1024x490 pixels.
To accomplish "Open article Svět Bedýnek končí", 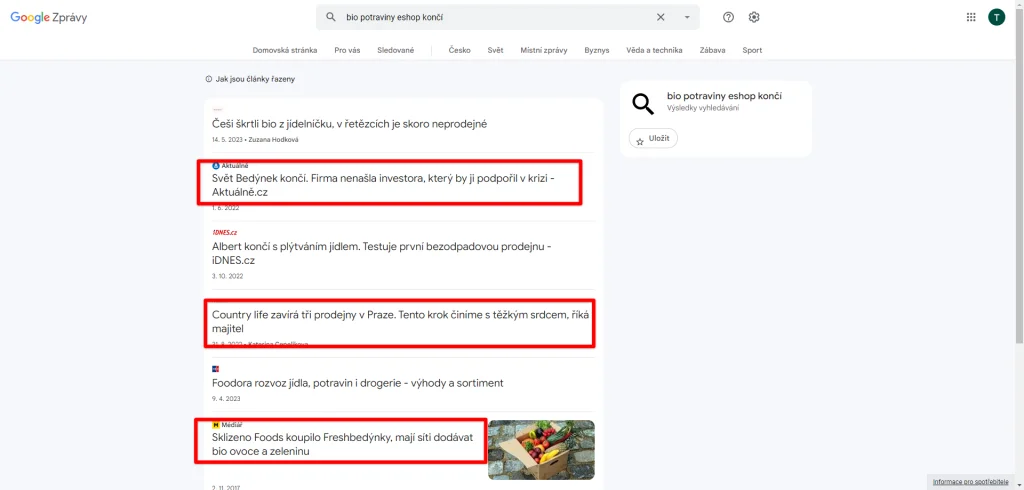I will click(x=383, y=186).
